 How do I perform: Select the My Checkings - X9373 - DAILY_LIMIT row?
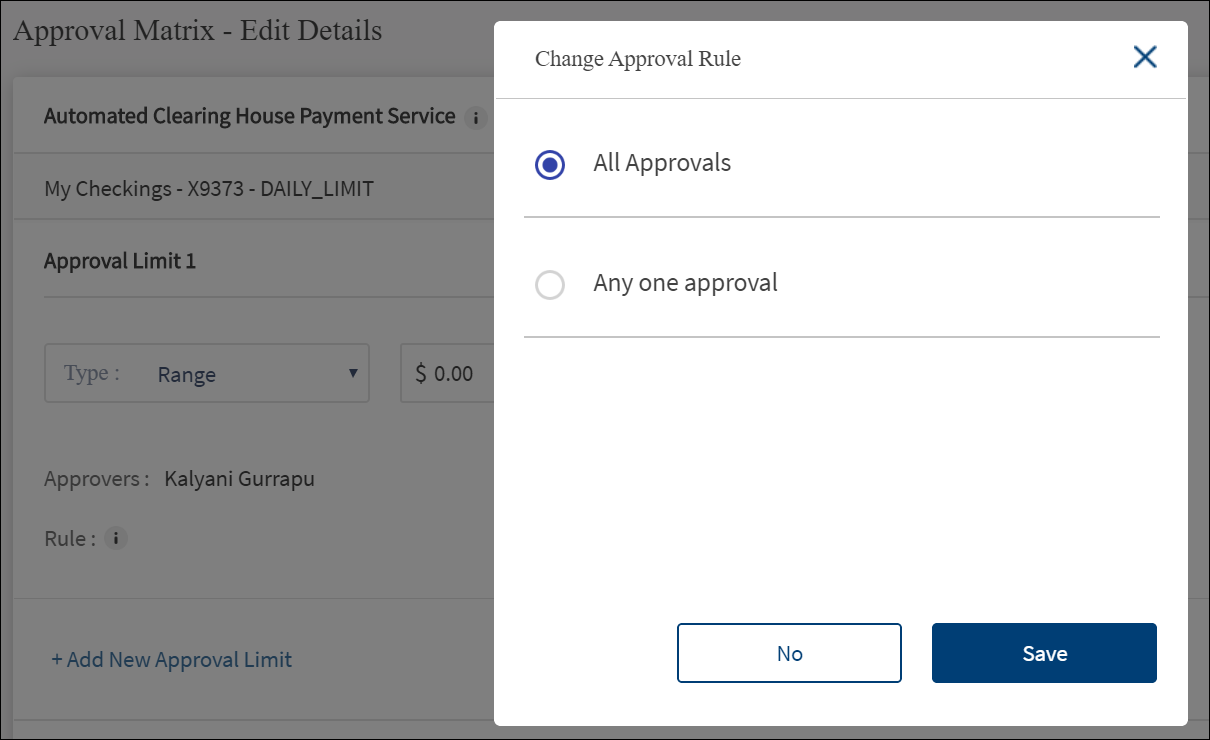coord(209,188)
